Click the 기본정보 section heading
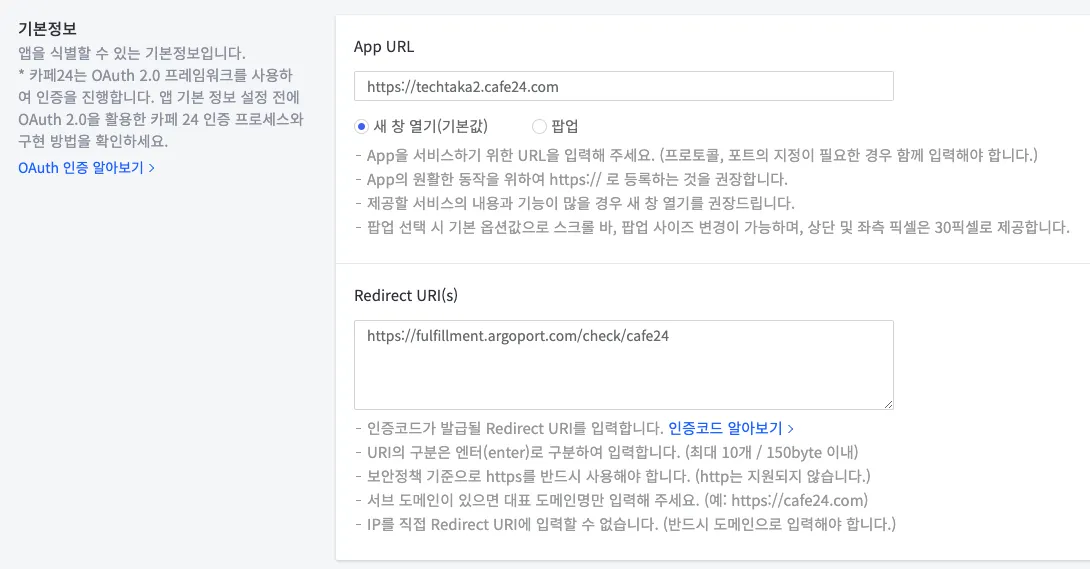1090x569 pixels. click(48, 28)
